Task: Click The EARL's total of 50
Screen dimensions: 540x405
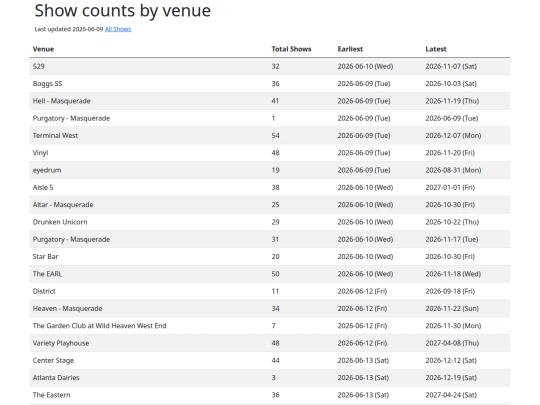Action: coord(276,274)
